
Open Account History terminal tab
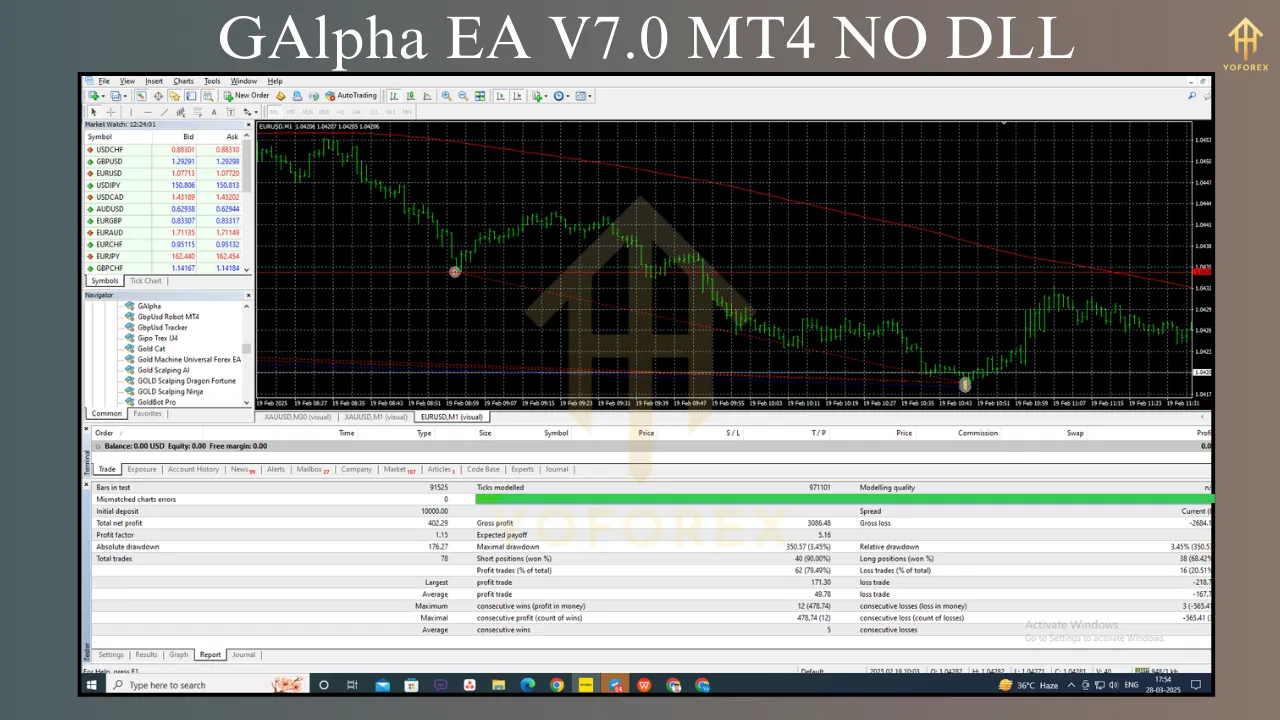[193, 469]
